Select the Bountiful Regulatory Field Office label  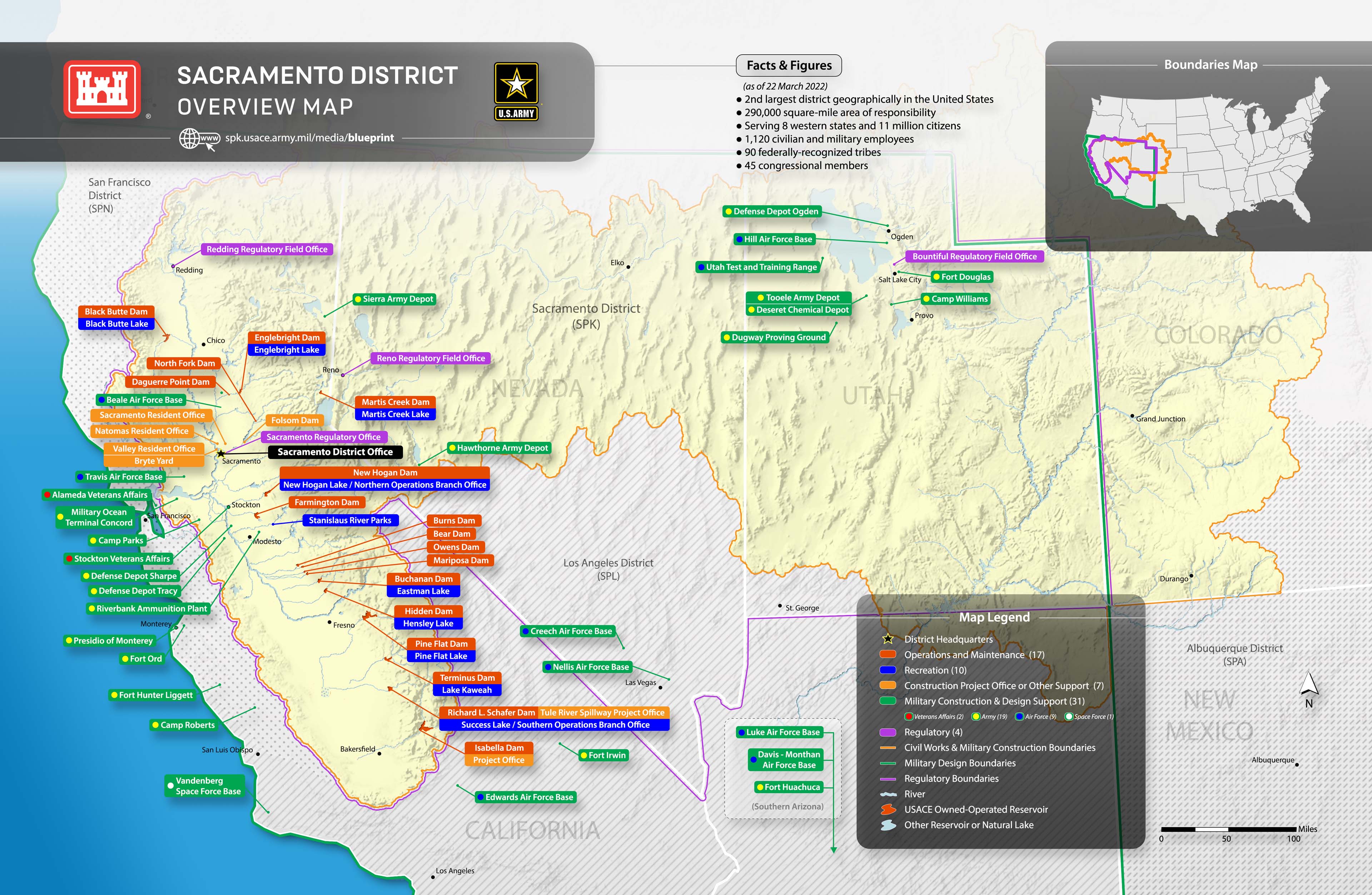[x=974, y=257]
